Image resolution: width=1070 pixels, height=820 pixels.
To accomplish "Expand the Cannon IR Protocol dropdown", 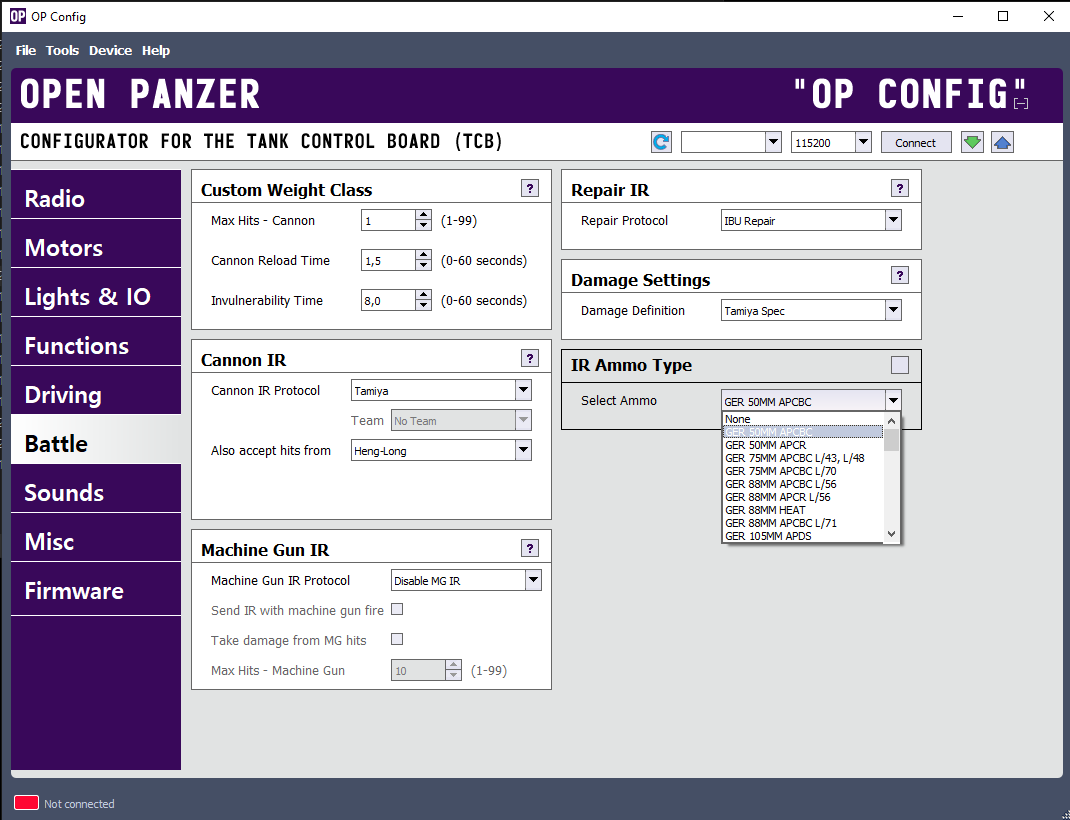I will [x=522, y=390].
